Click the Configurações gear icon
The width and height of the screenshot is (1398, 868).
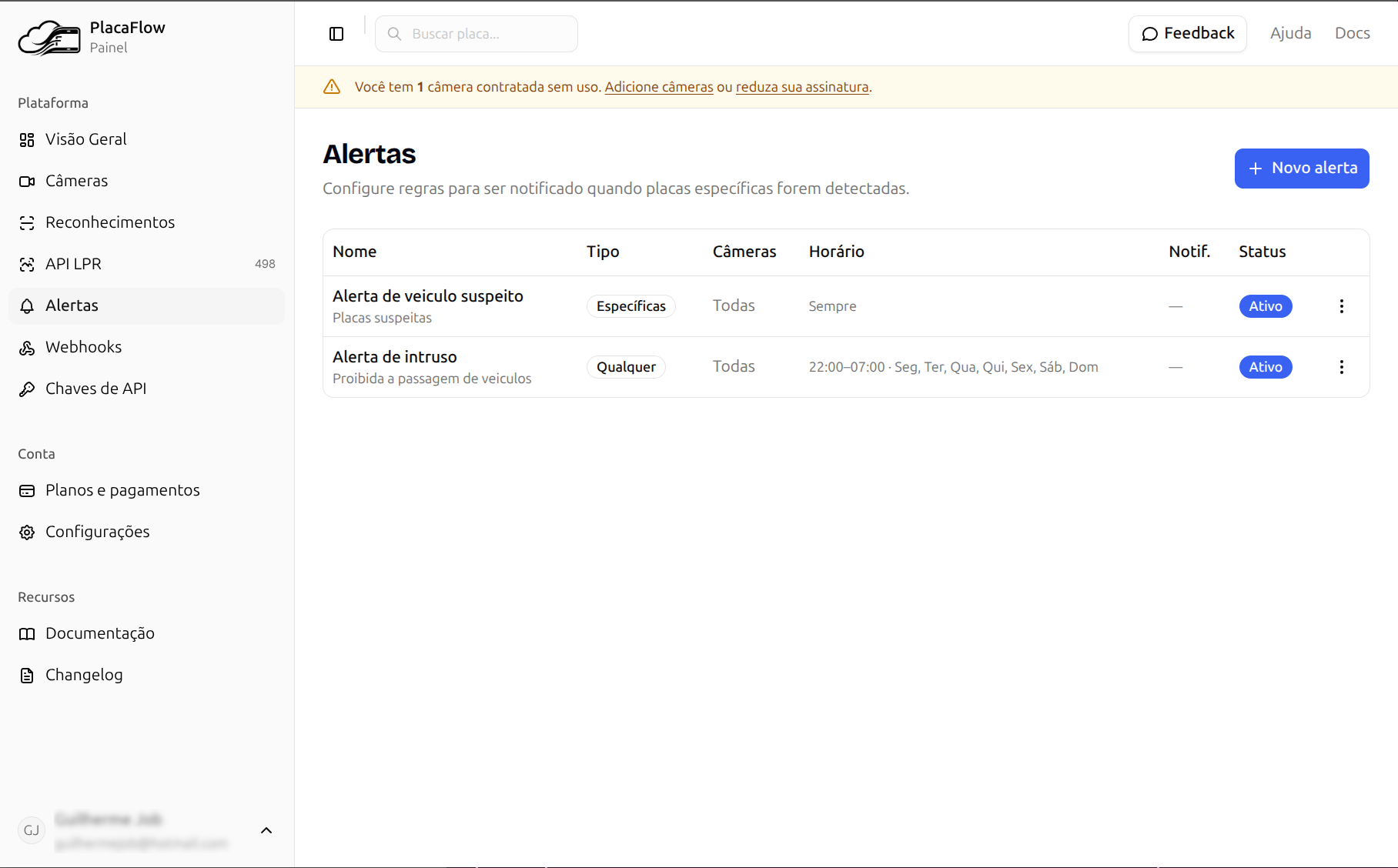point(27,532)
